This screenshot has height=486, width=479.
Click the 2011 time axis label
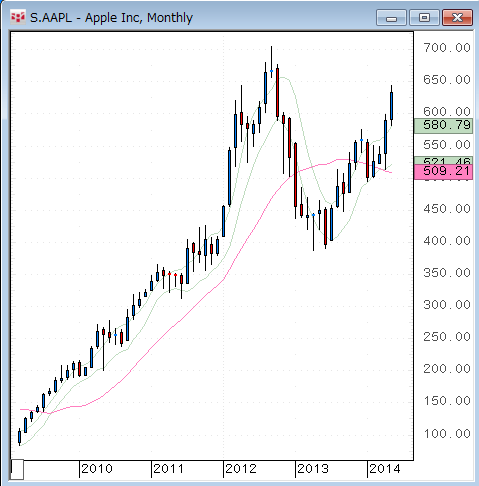click(169, 469)
